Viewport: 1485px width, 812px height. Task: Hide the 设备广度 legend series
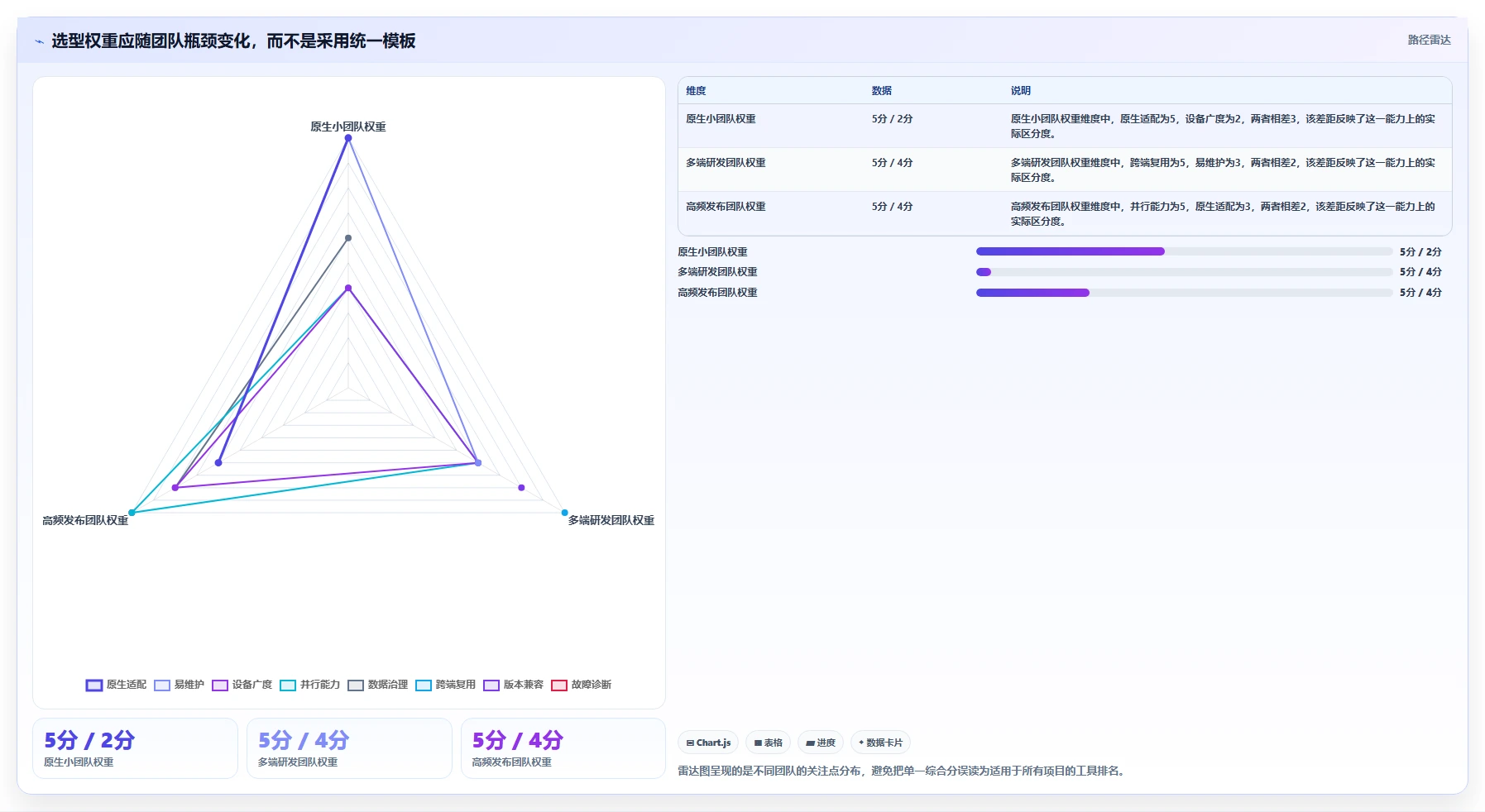pyautogui.click(x=242, y=685)
